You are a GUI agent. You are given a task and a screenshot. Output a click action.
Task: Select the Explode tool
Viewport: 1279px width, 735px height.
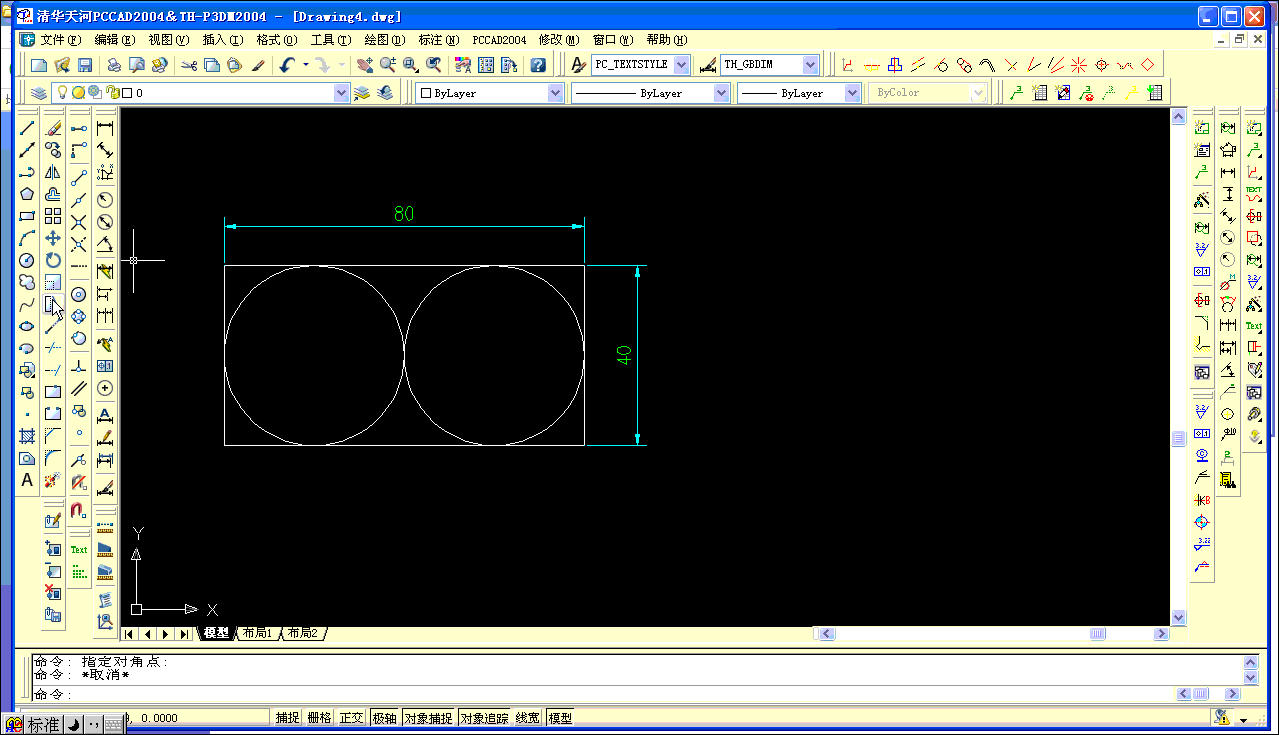pos(53,480)
